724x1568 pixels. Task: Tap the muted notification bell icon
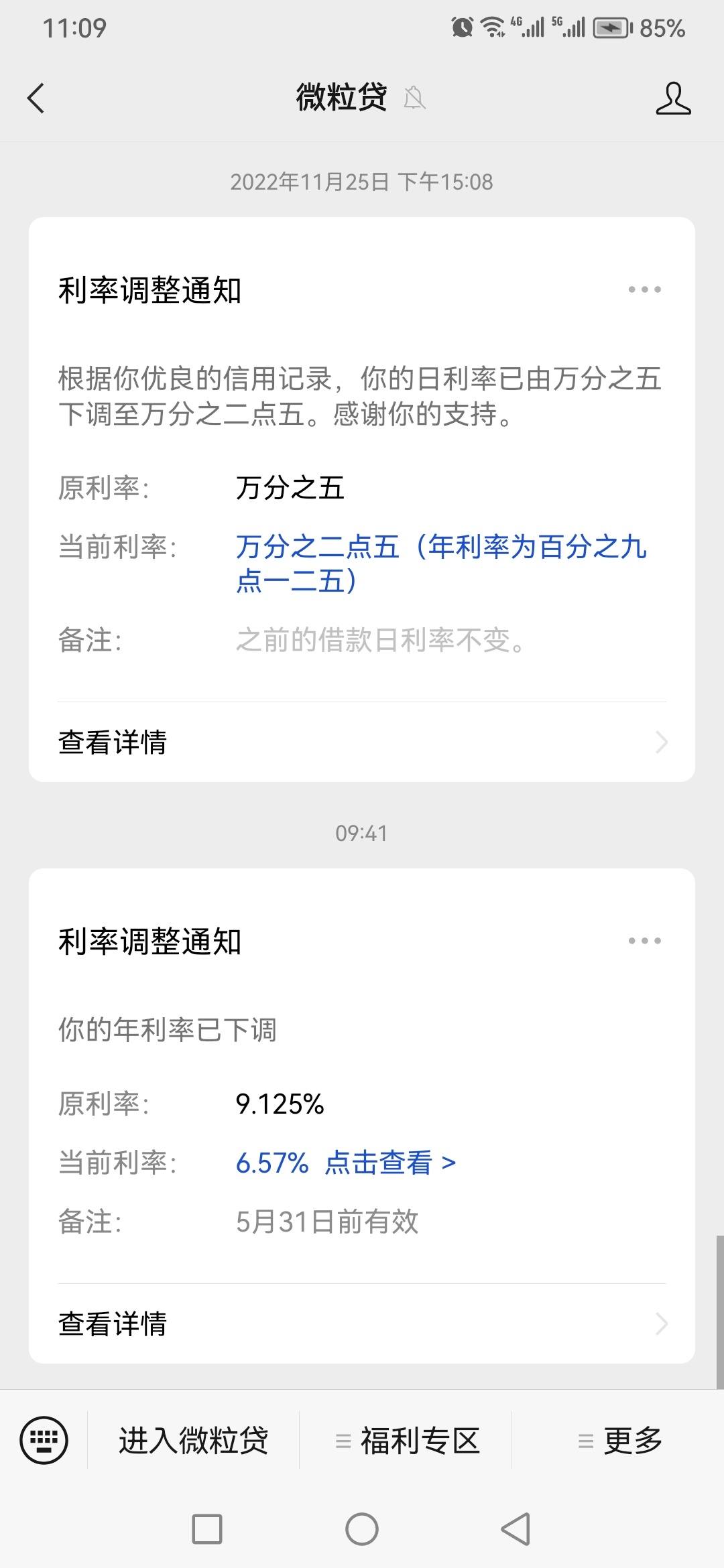pos(415,99)
